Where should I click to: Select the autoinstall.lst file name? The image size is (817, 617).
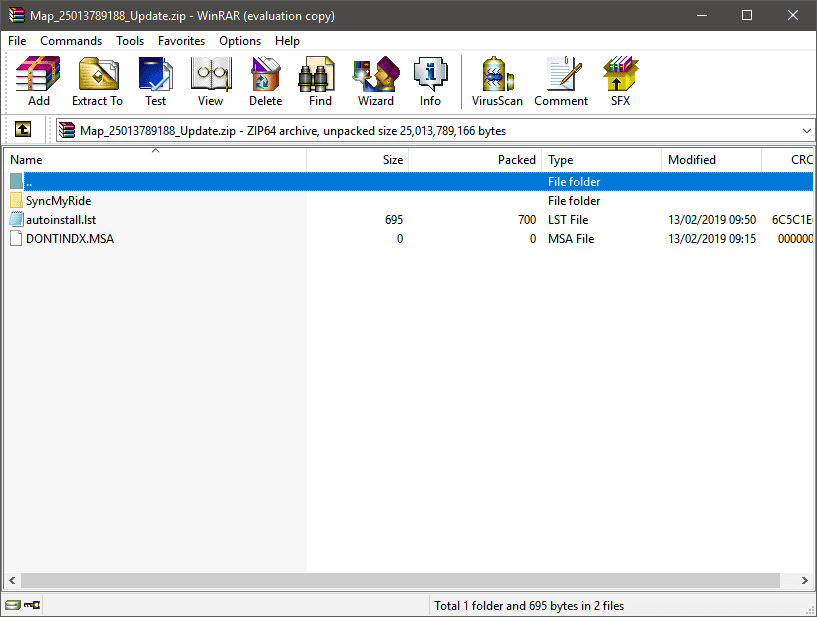61,220
